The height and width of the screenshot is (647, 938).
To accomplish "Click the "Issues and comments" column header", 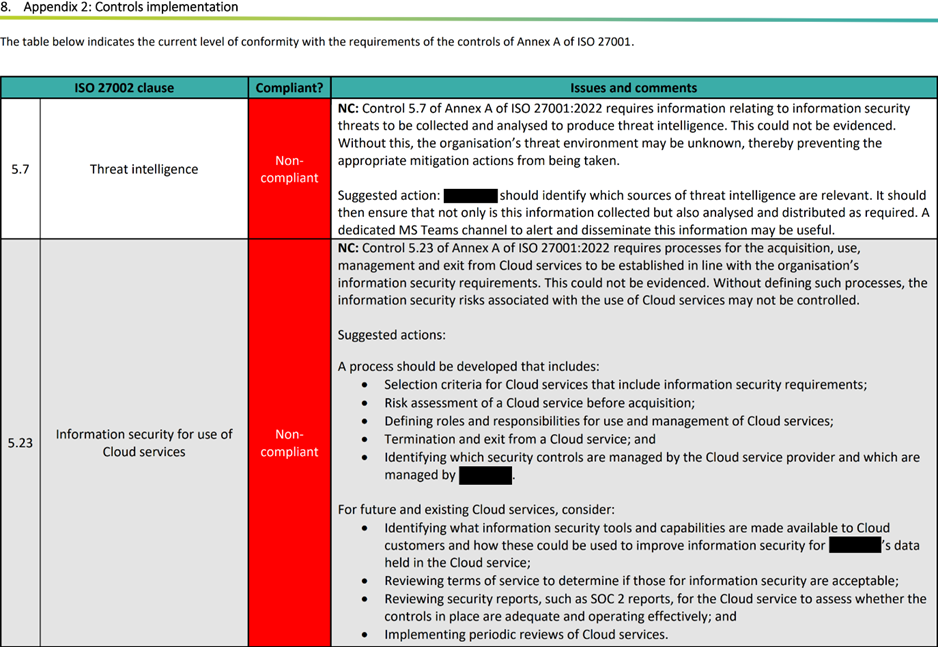I will [633, 88].
